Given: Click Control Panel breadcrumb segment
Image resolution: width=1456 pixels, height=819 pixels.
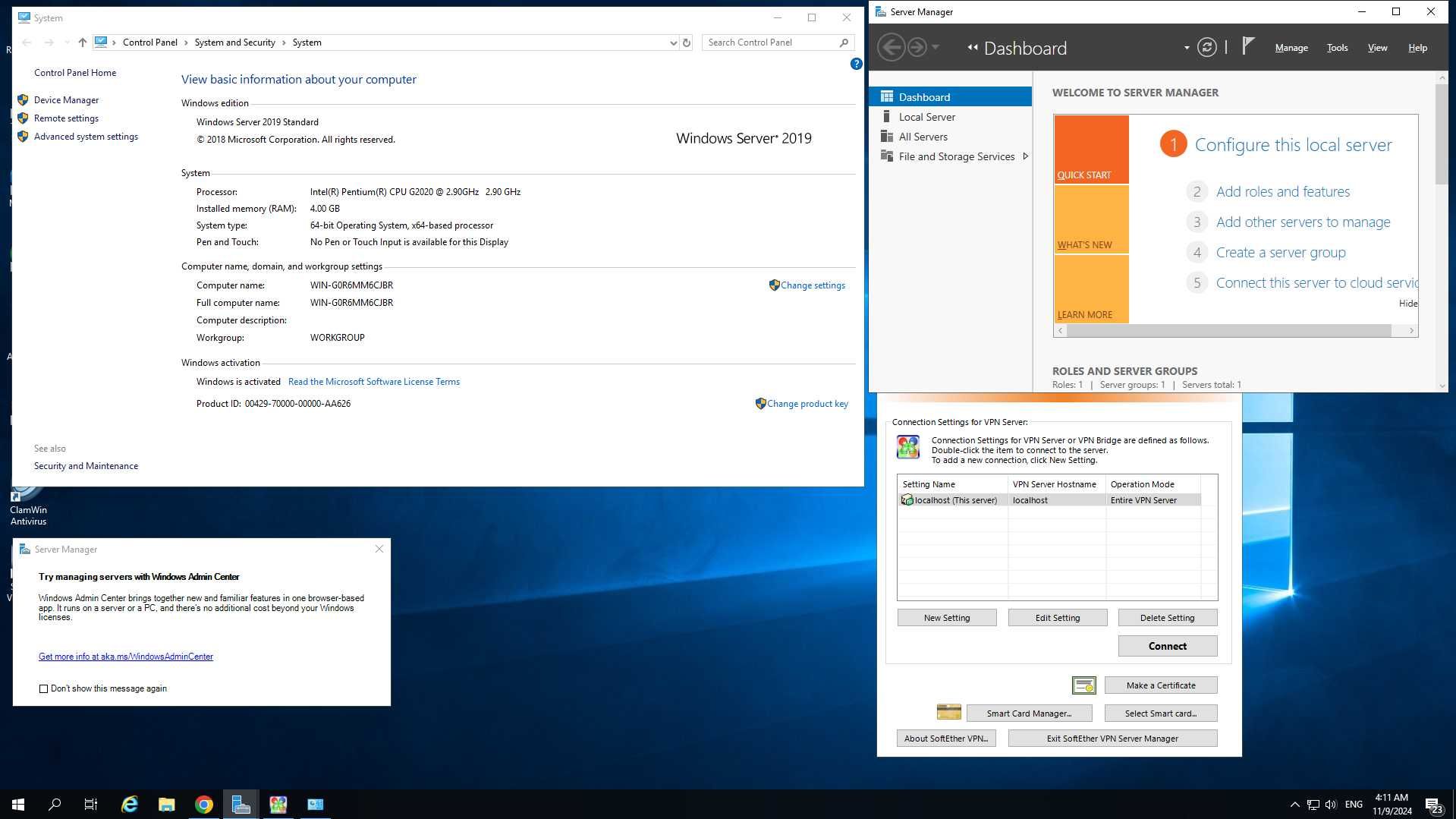Looking at the screenshot, I should 150,43.
